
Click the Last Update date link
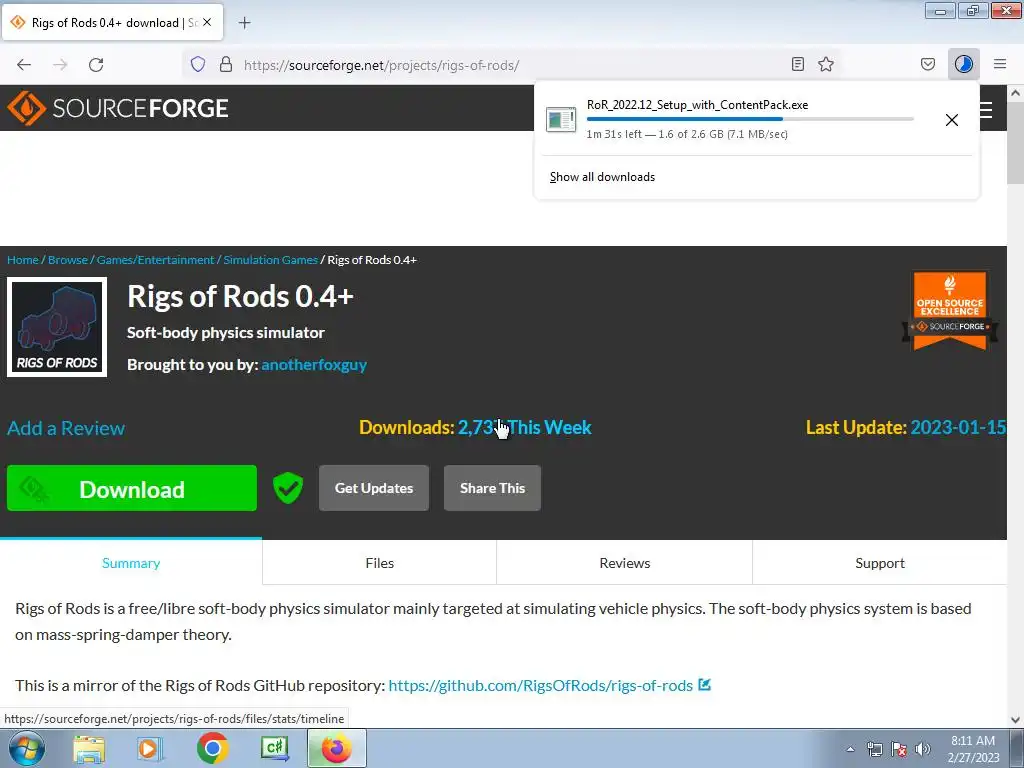(958, 427)
